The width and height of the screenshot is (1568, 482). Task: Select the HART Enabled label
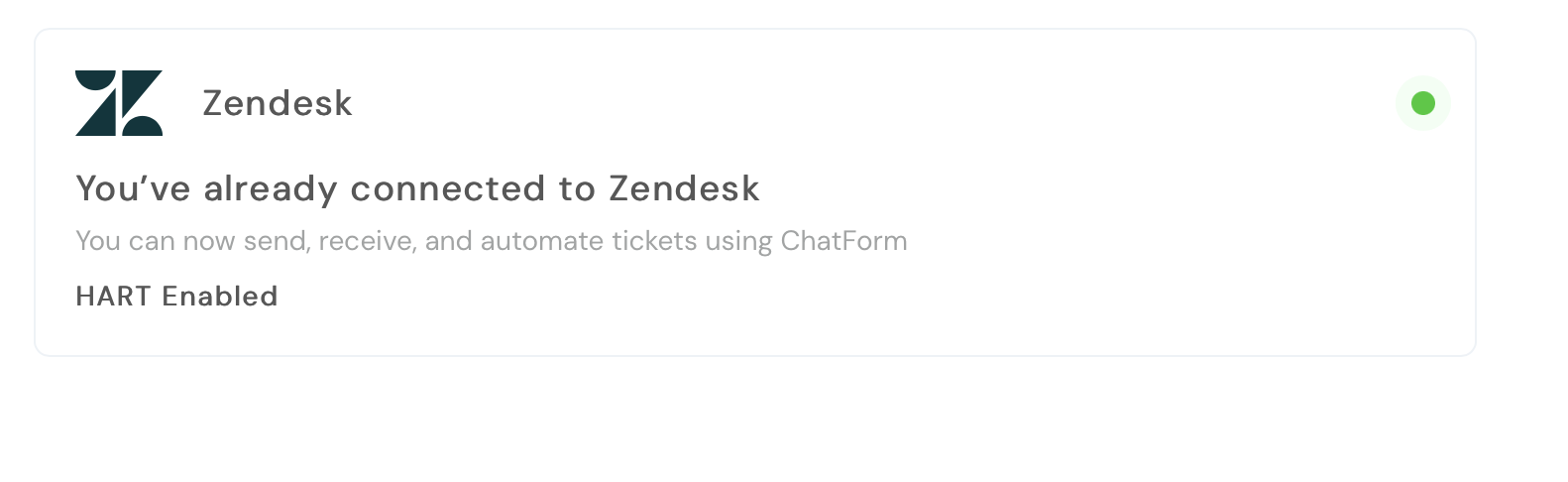[x=176, y=297]
